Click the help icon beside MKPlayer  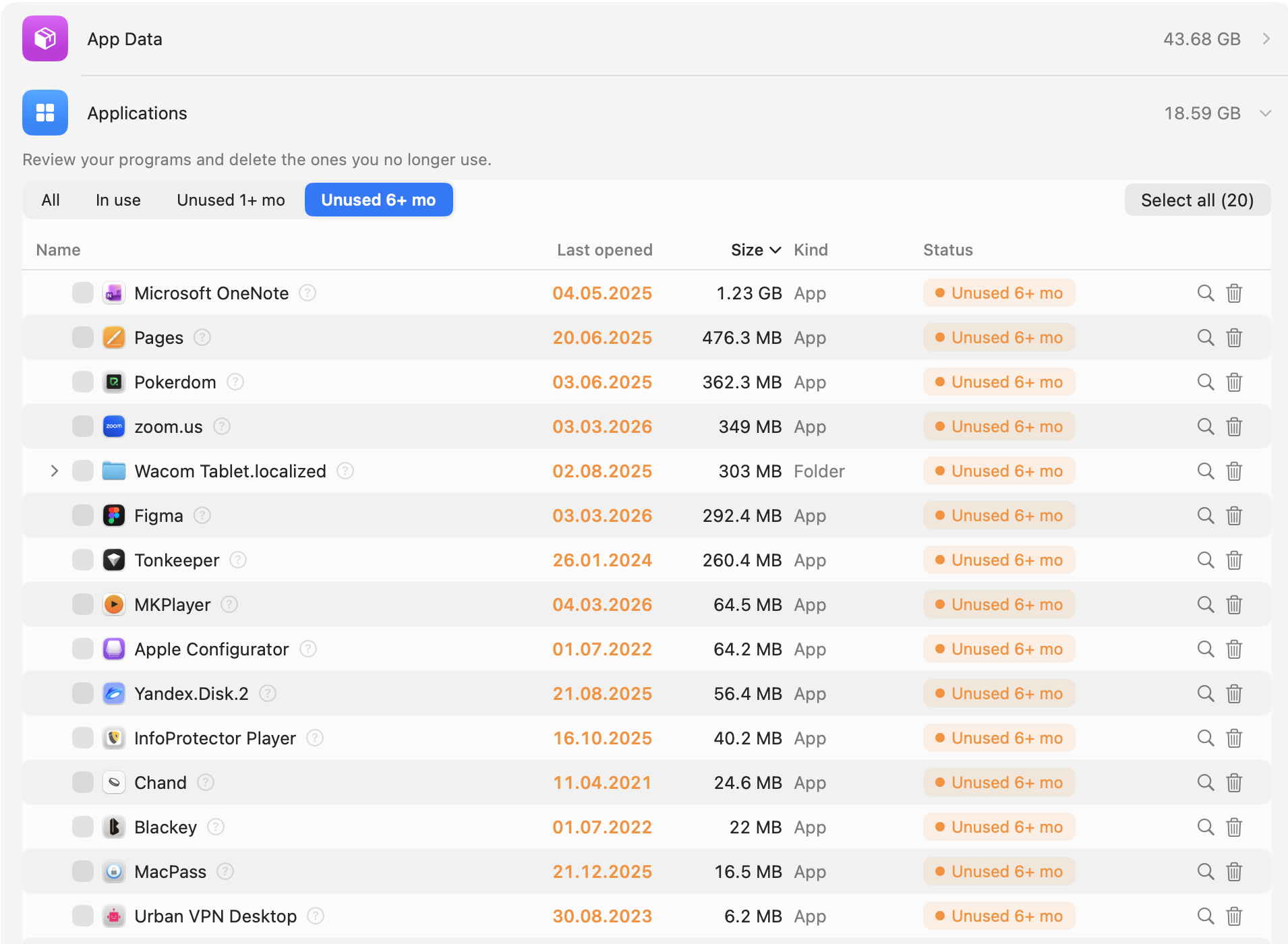[229, 604]
